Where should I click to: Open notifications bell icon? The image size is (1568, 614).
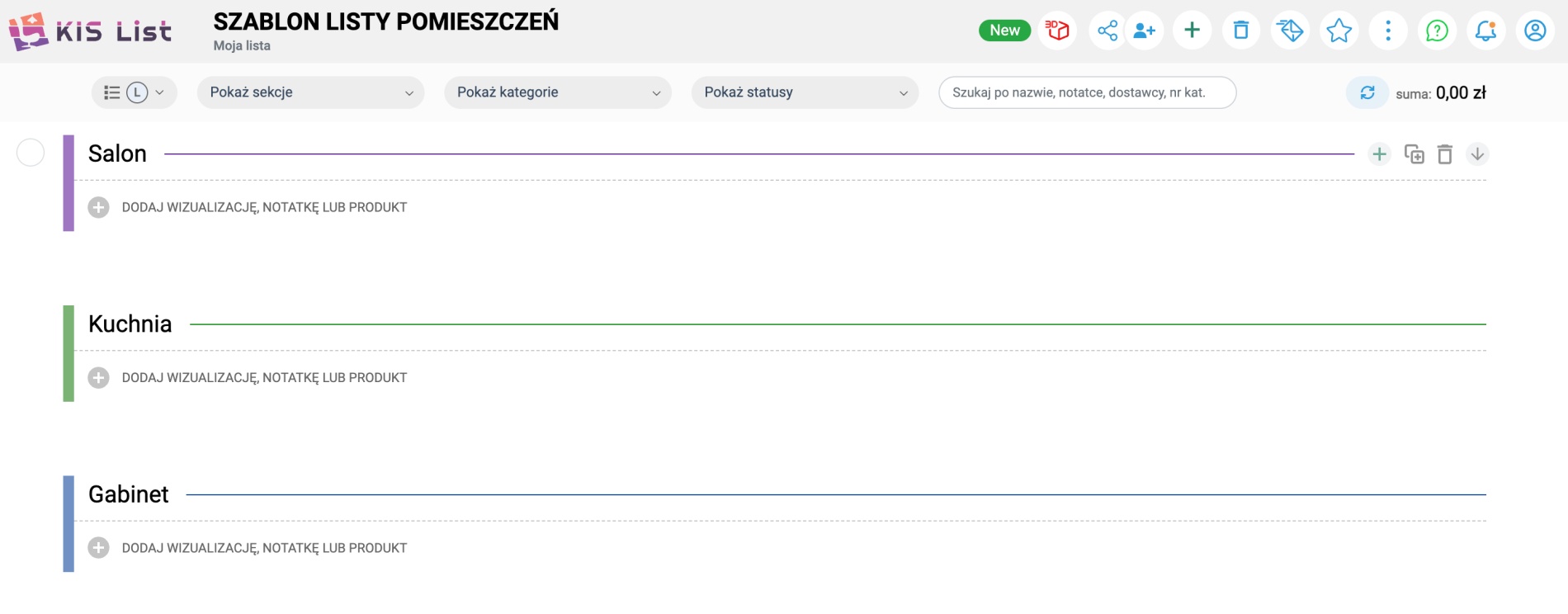coord(1485,31)
